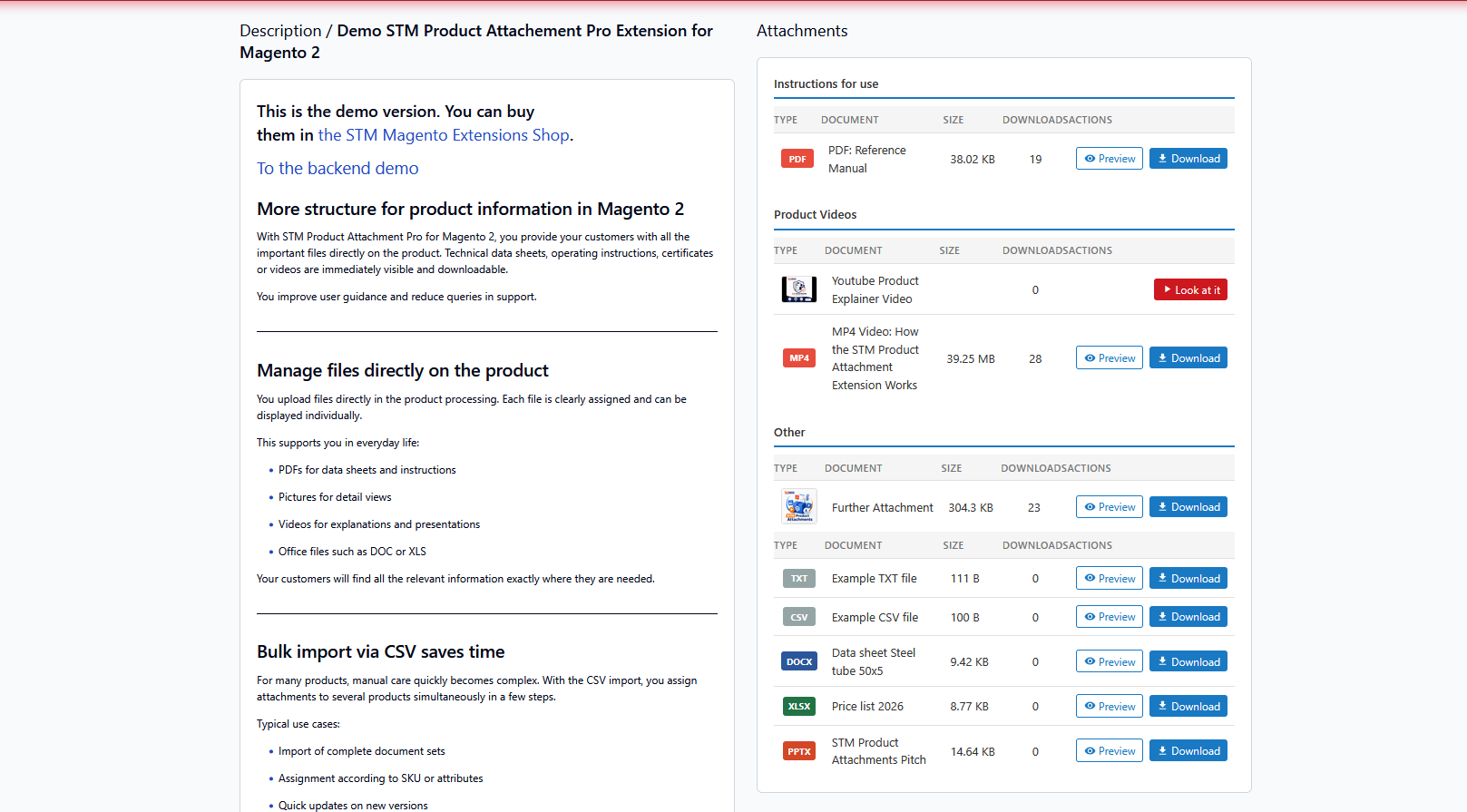Preview the MP4 video attachment

tap(1110, 358)
